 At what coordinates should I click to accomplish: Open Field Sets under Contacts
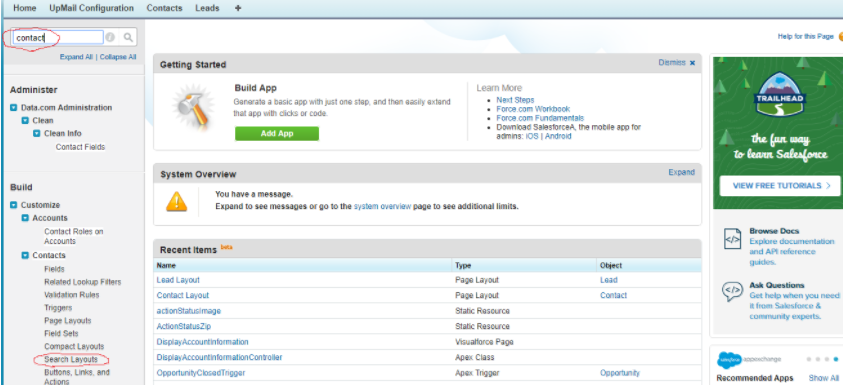pyautogui.click(x=61, y=334)
